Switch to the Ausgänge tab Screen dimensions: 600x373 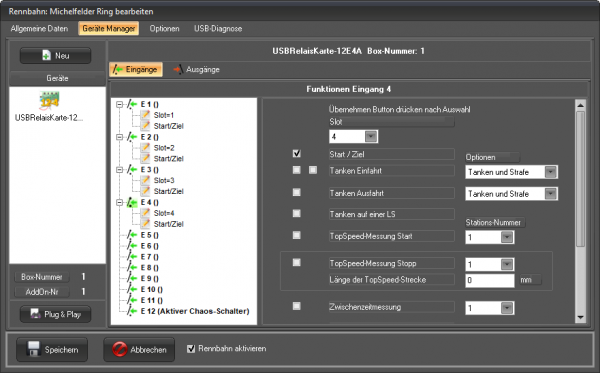[197, 70]
